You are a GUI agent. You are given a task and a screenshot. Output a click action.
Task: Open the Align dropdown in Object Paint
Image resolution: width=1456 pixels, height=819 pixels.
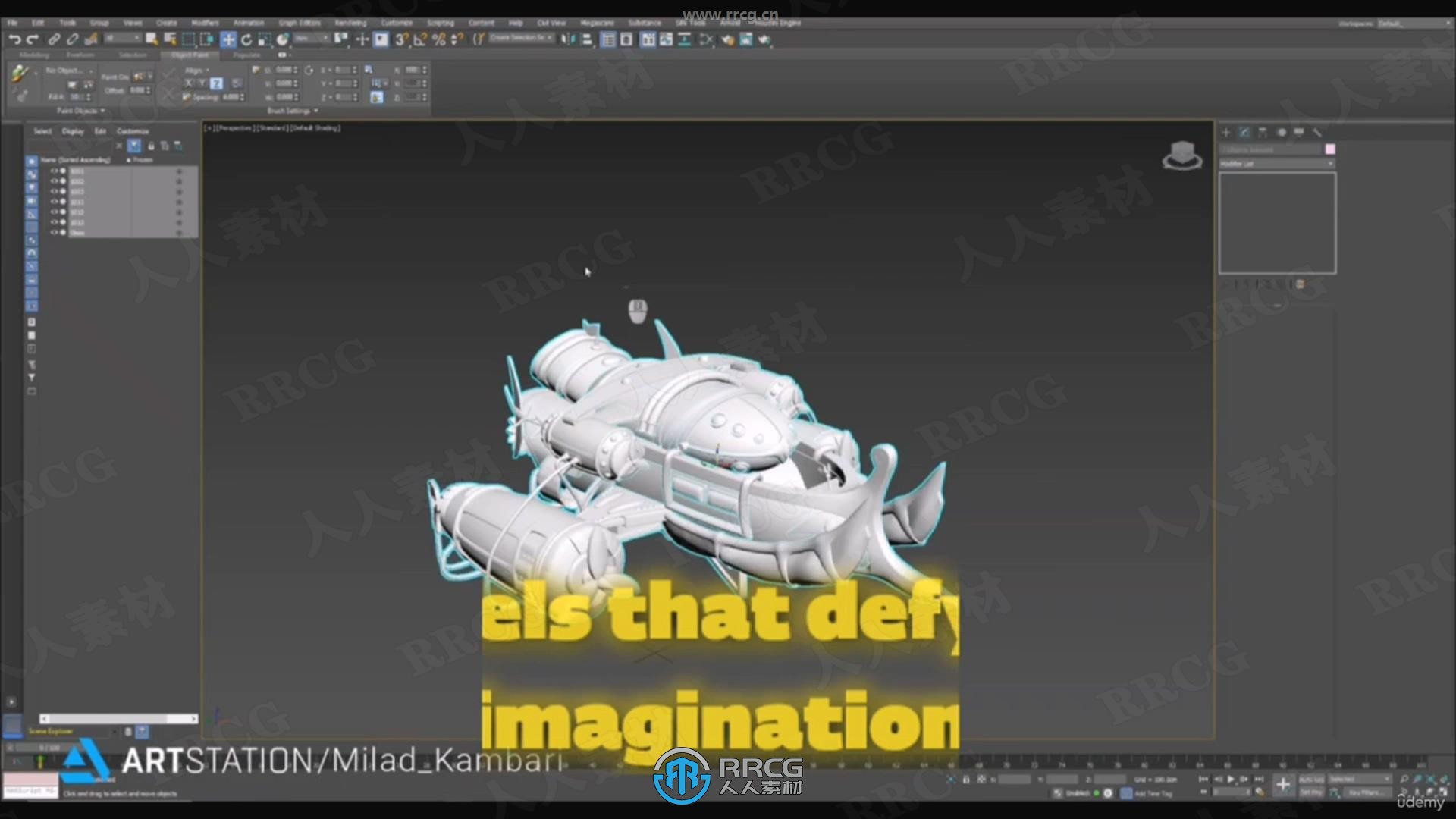196,70
